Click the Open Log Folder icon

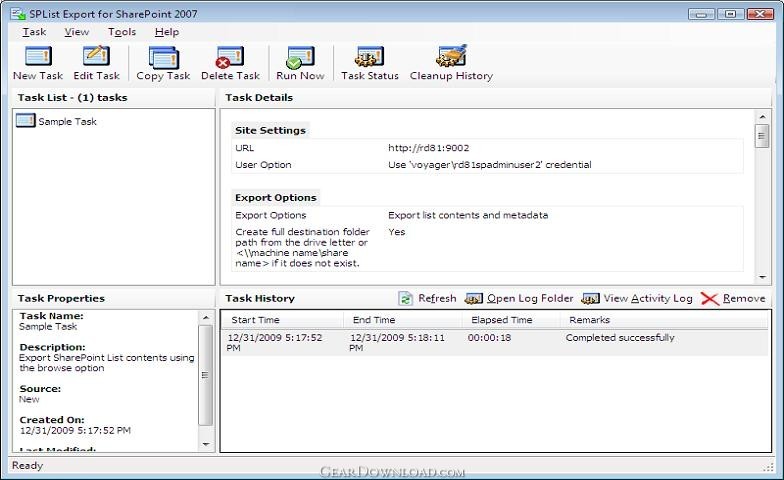(x=474, y=298)
